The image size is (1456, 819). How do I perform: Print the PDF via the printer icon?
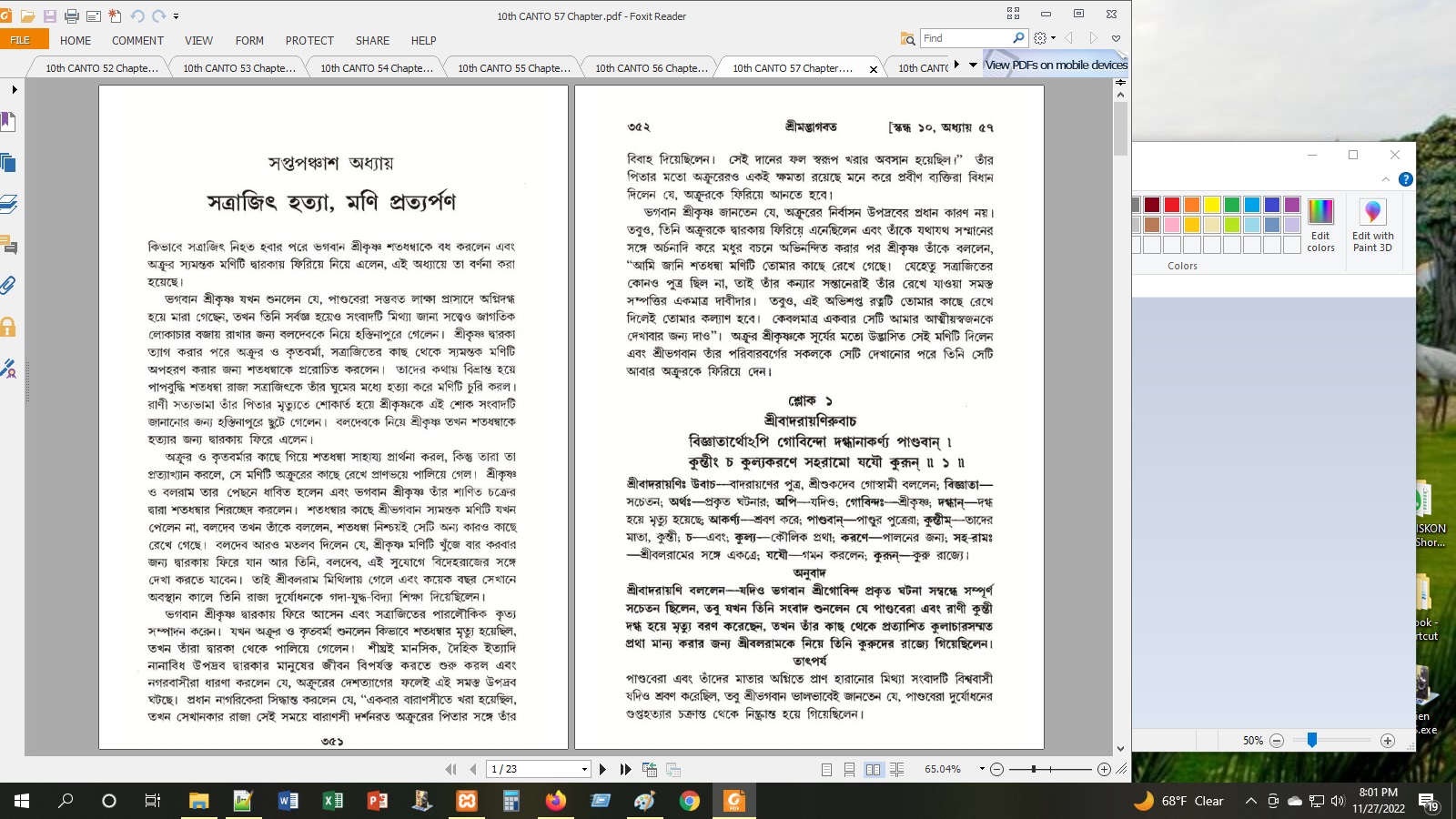tap(72, 16)
